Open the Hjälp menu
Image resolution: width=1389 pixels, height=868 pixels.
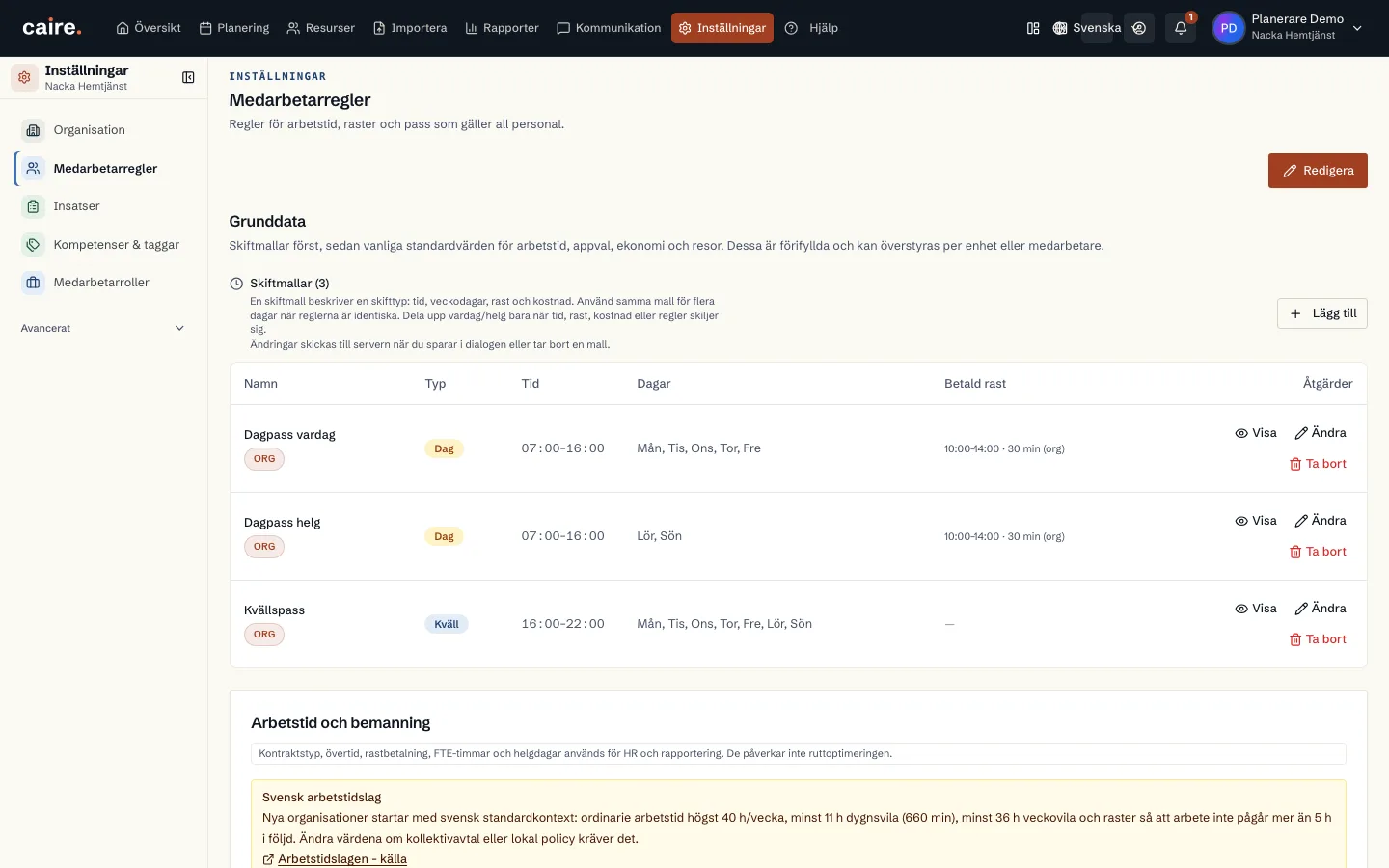click(811, 28)
